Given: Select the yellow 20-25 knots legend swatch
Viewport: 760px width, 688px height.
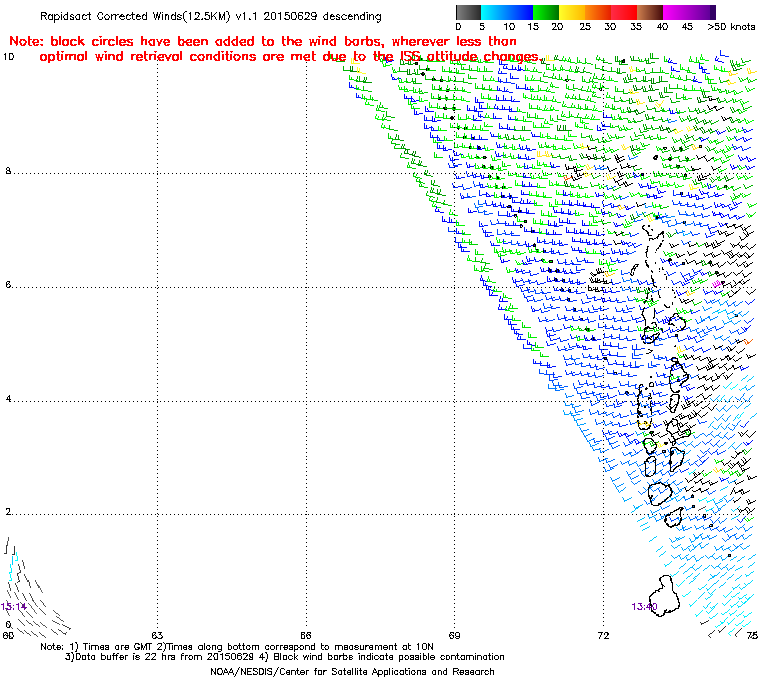Looking at the screenshot, I should click(x=572, y=12).
